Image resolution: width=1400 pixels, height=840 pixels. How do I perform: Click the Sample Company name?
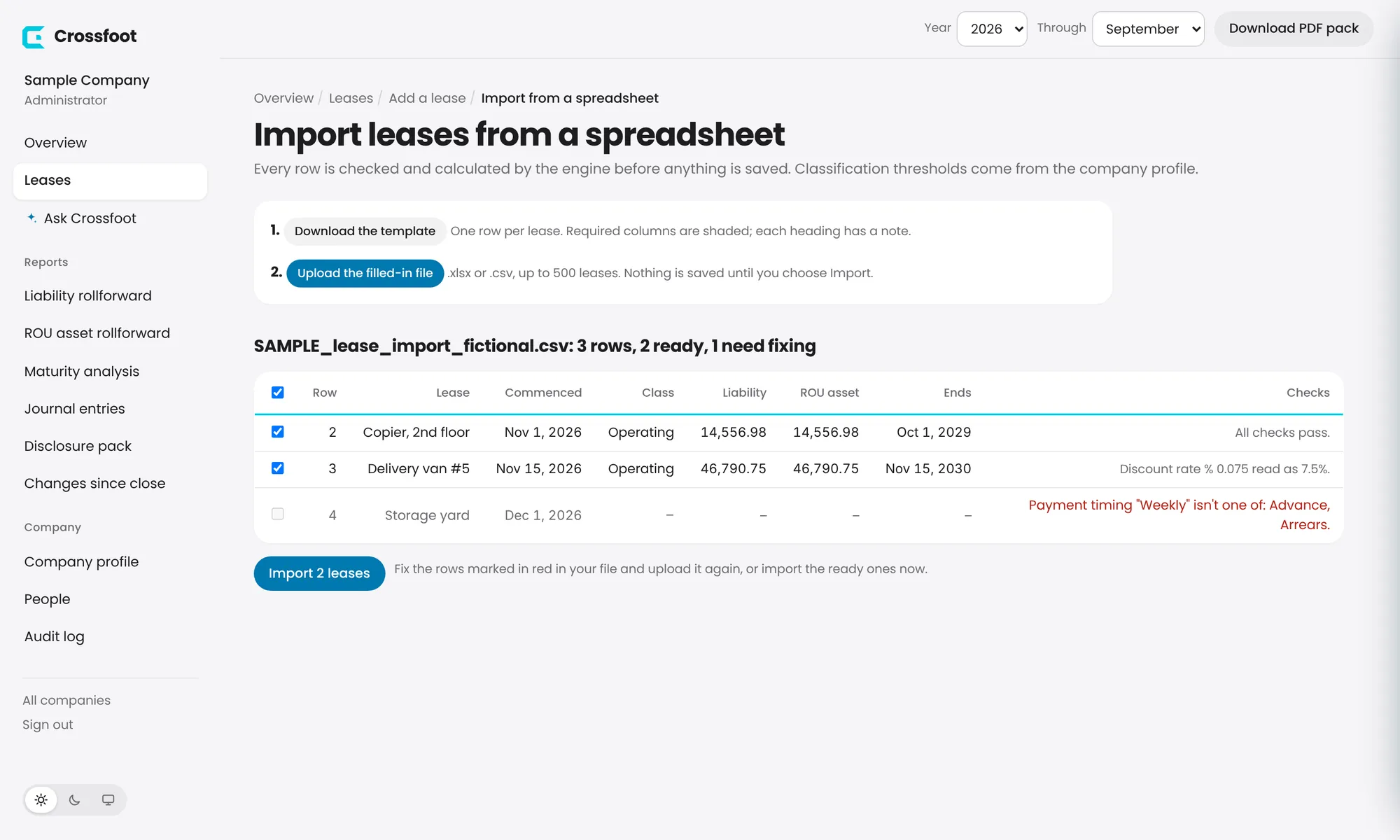tap(87, 80)
